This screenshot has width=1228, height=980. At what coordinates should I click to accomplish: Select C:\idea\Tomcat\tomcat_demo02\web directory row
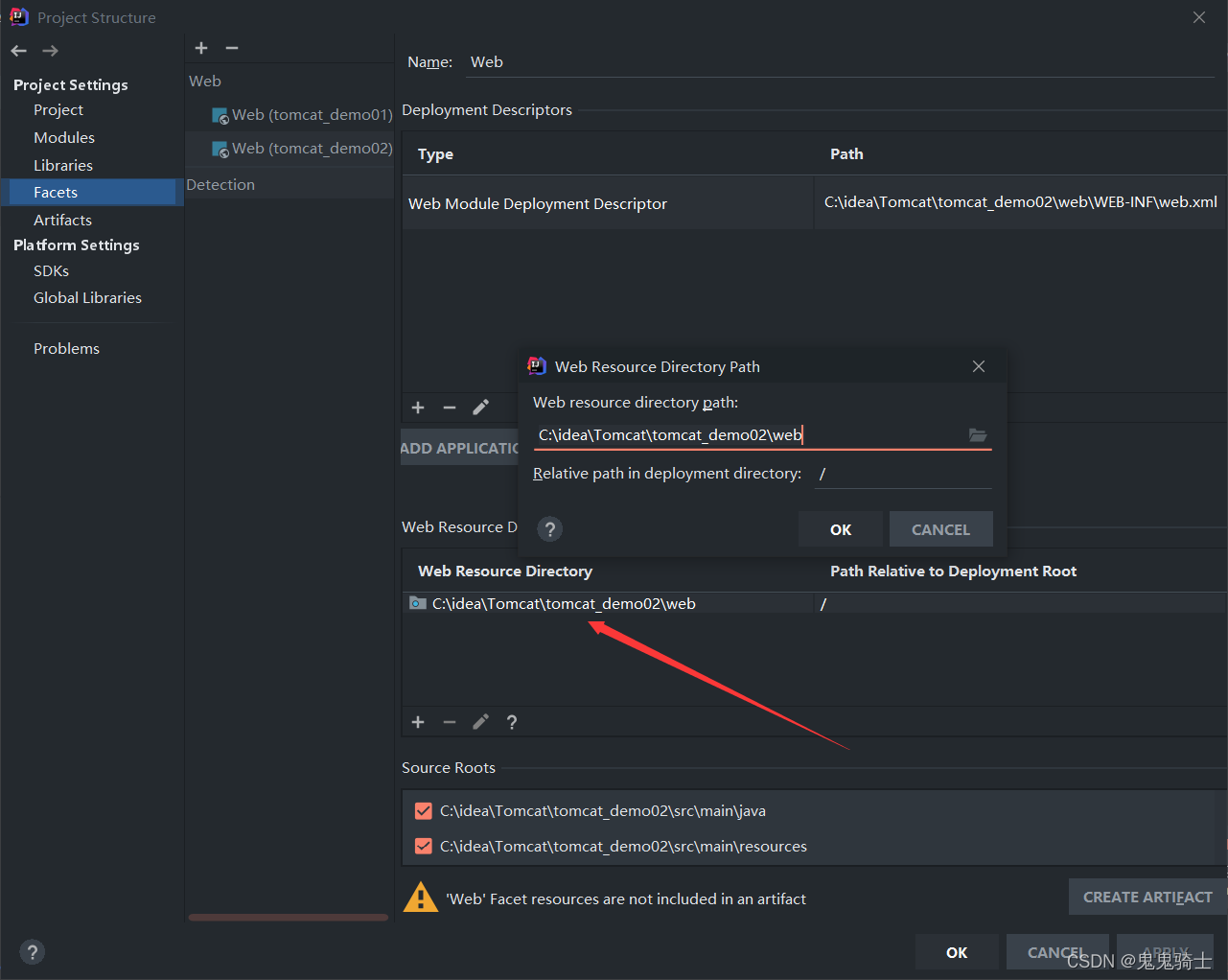[x=608, y=603]
